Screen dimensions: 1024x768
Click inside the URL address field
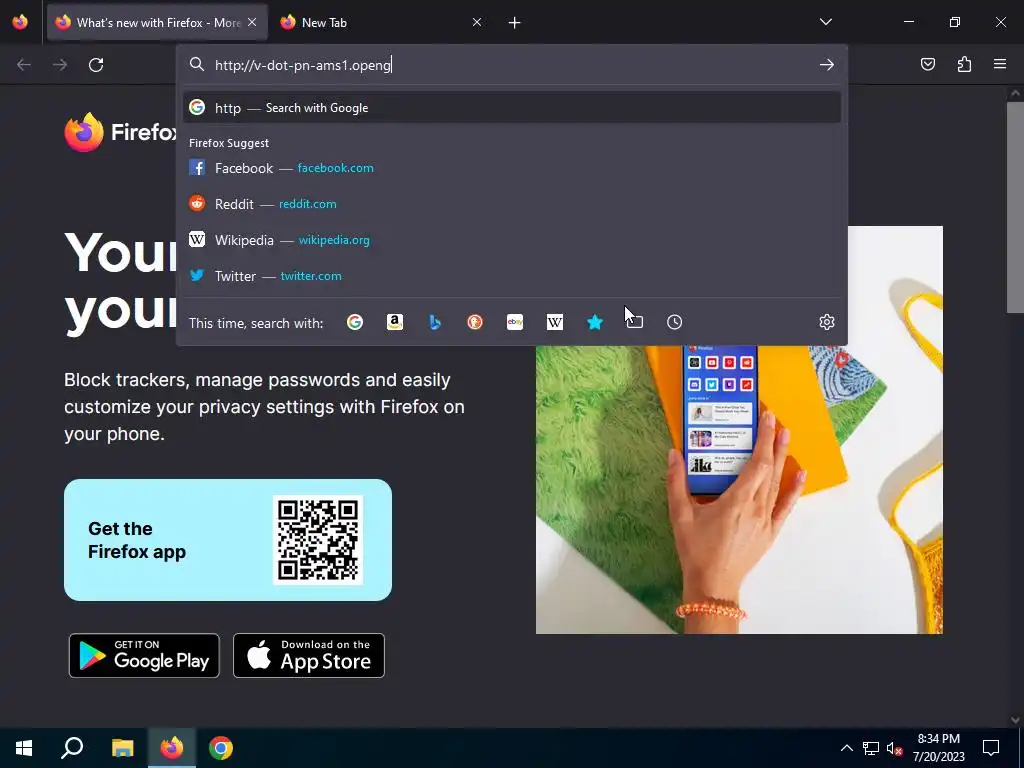tap(512, 65)
